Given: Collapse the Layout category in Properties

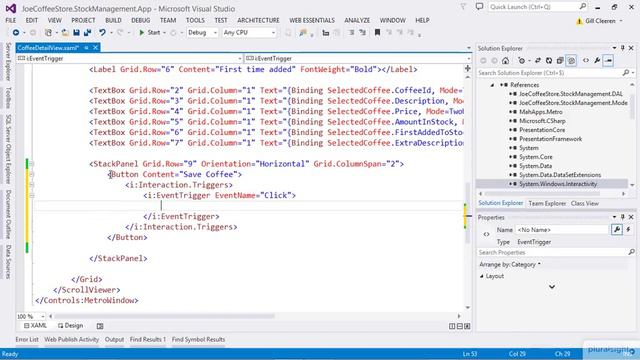Looking at the screenshot, I should [x=482, y=276].
